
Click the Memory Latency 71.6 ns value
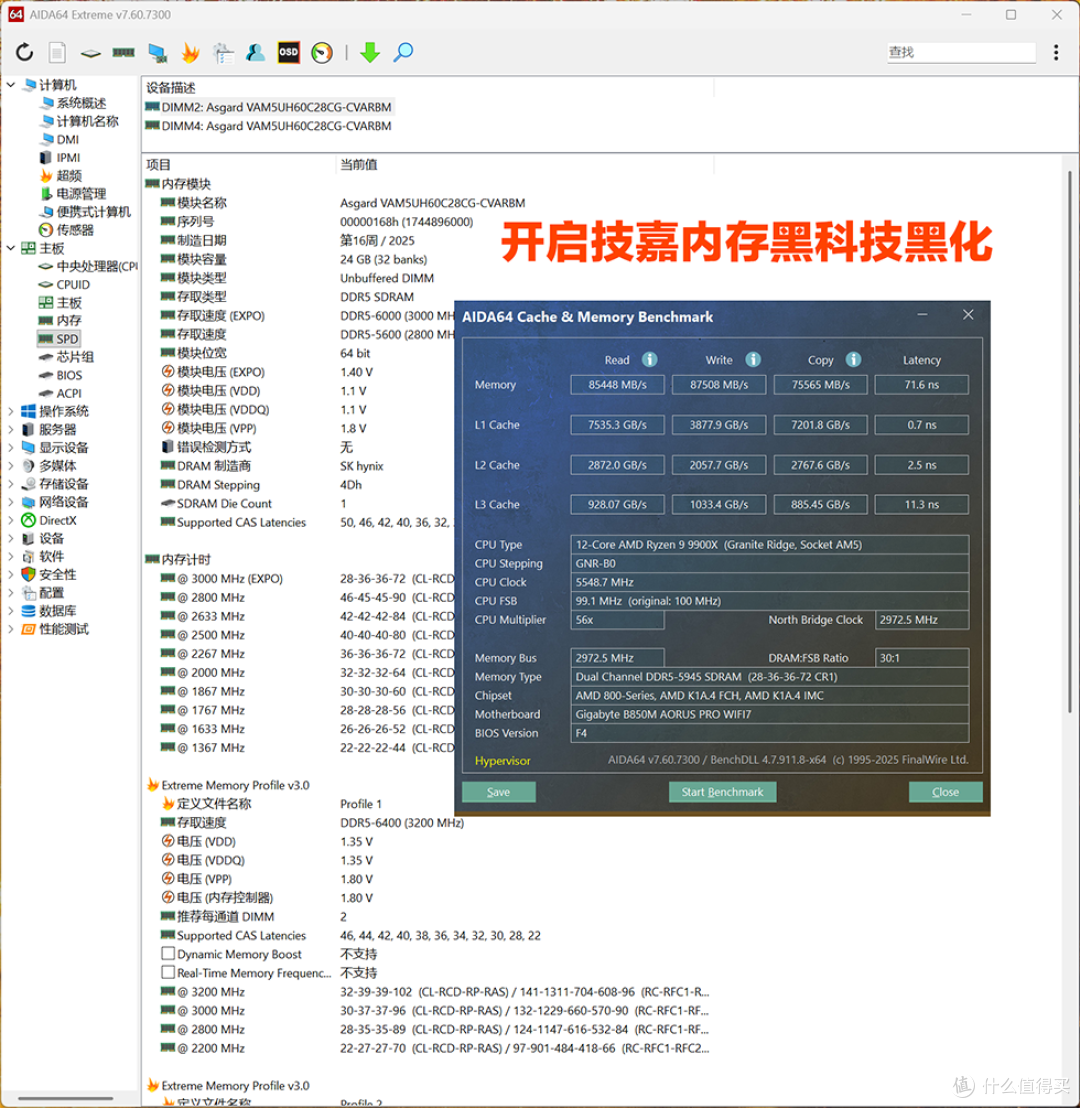[922, 384]
